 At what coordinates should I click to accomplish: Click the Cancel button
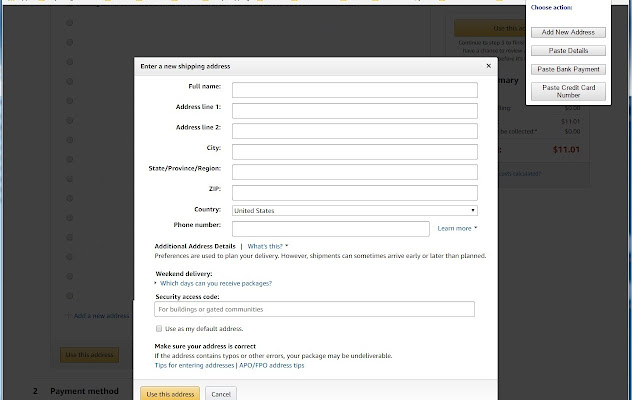[220, 394]
